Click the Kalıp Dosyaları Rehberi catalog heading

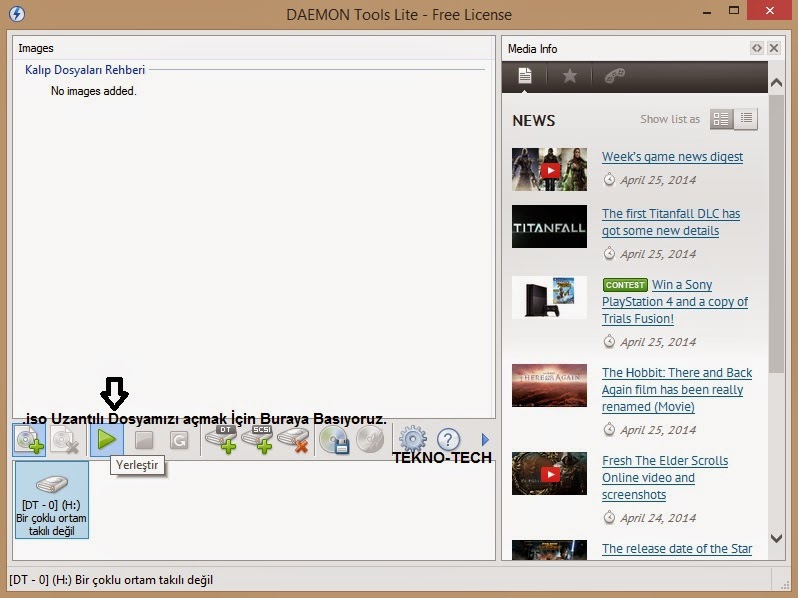coord(85,70)
